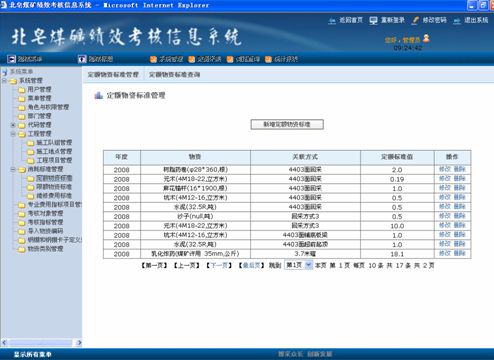Switch to 定额物资标准查询 tab
Screen dimensions: 494x360
pyautogui.click(x=174, y=75)
